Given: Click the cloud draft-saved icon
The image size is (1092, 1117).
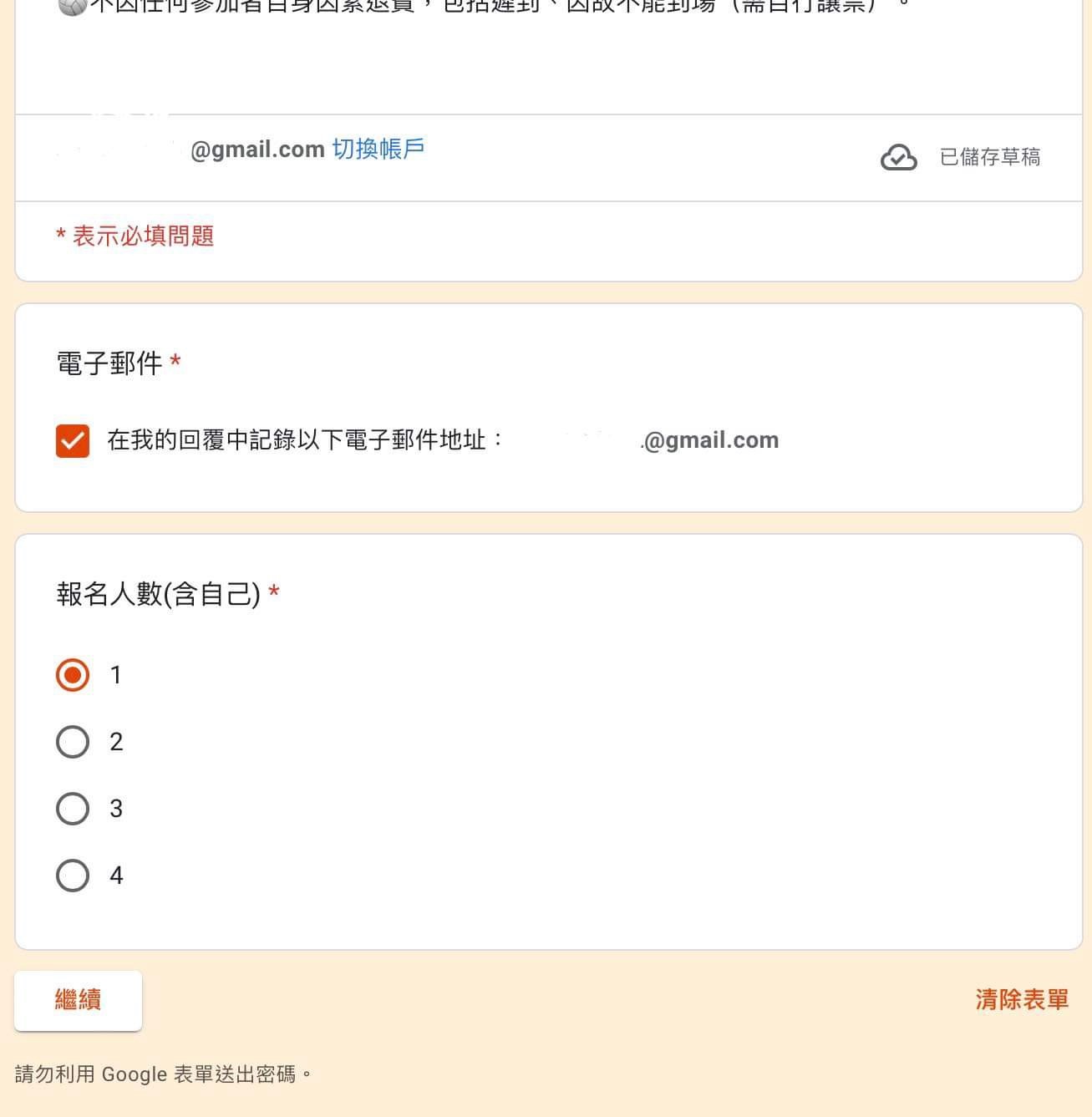Looking at the screenshot, I should pyautogui.click(x=899, y=157).
